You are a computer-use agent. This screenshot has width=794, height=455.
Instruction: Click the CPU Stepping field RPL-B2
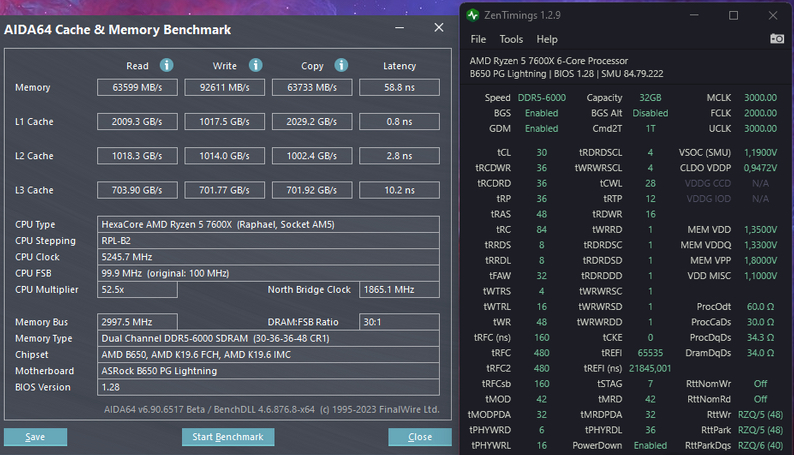tap(268, 240)
